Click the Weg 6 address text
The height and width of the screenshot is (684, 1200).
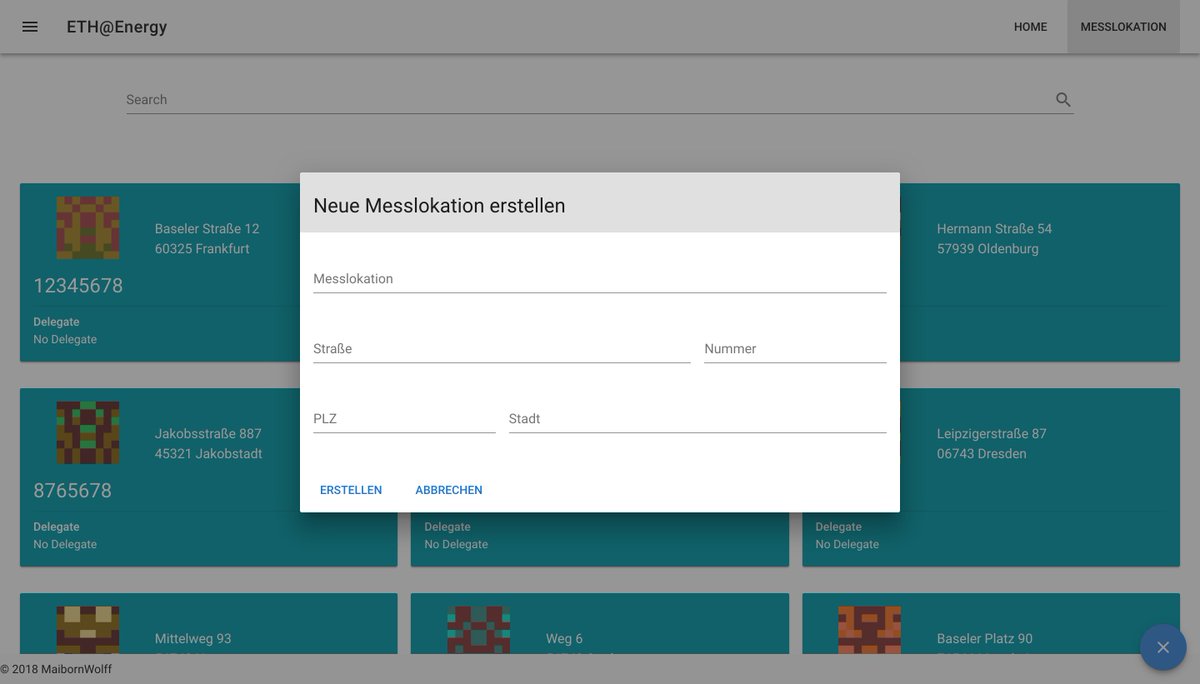click(564, 639)
